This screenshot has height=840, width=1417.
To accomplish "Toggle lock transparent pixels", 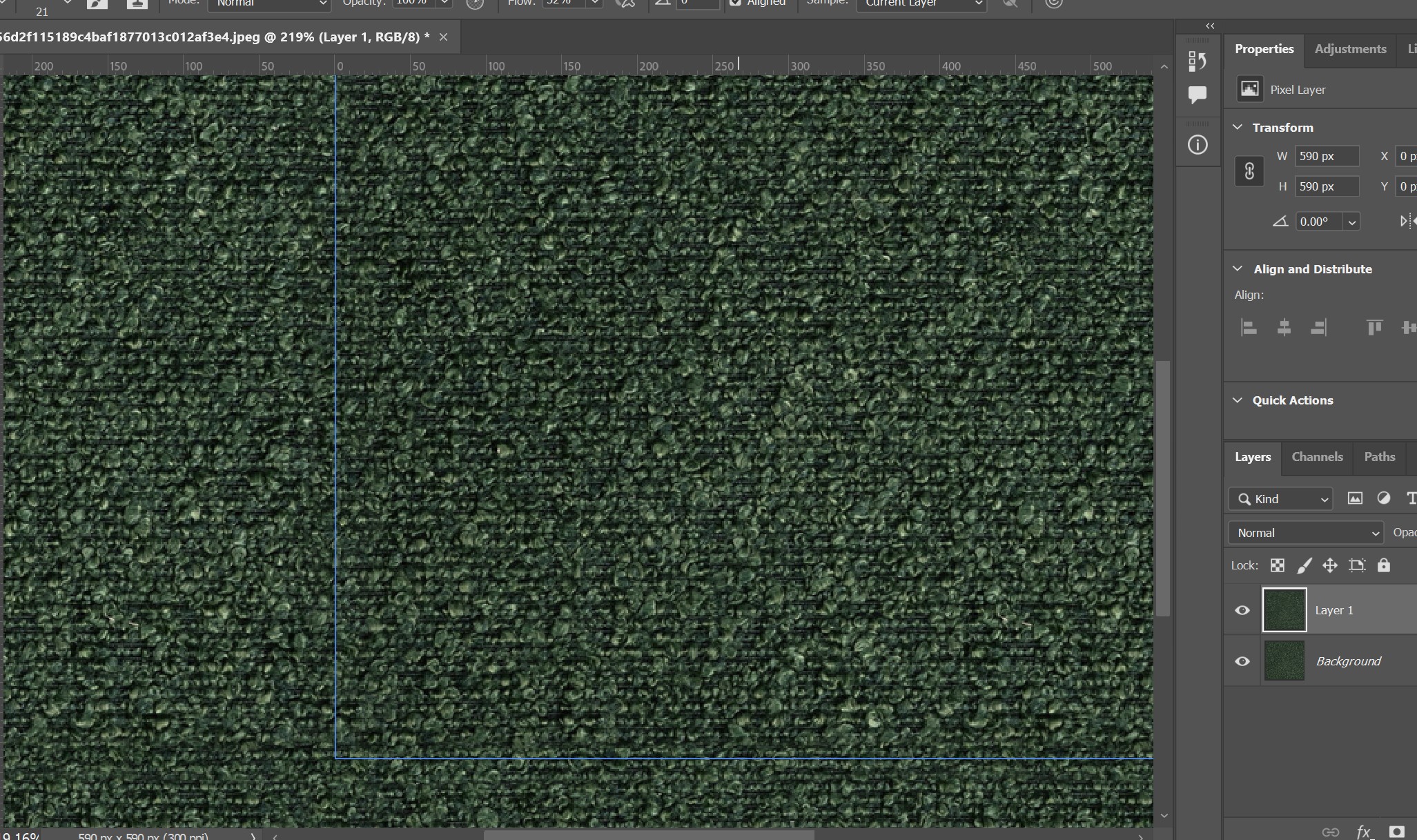I will [1278, 566].
